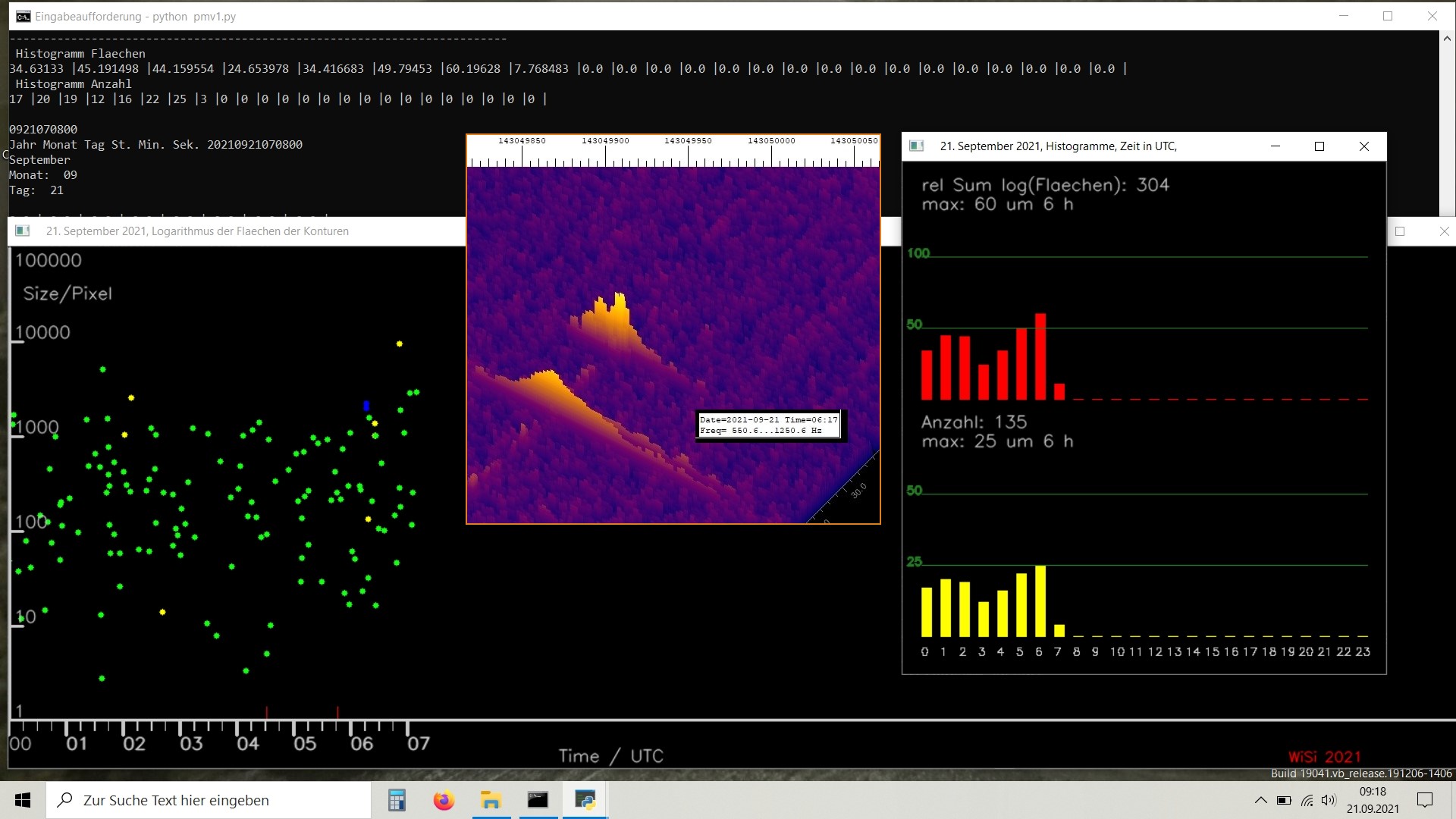Click the yellow bar for hour 7

coord(1059,631)
